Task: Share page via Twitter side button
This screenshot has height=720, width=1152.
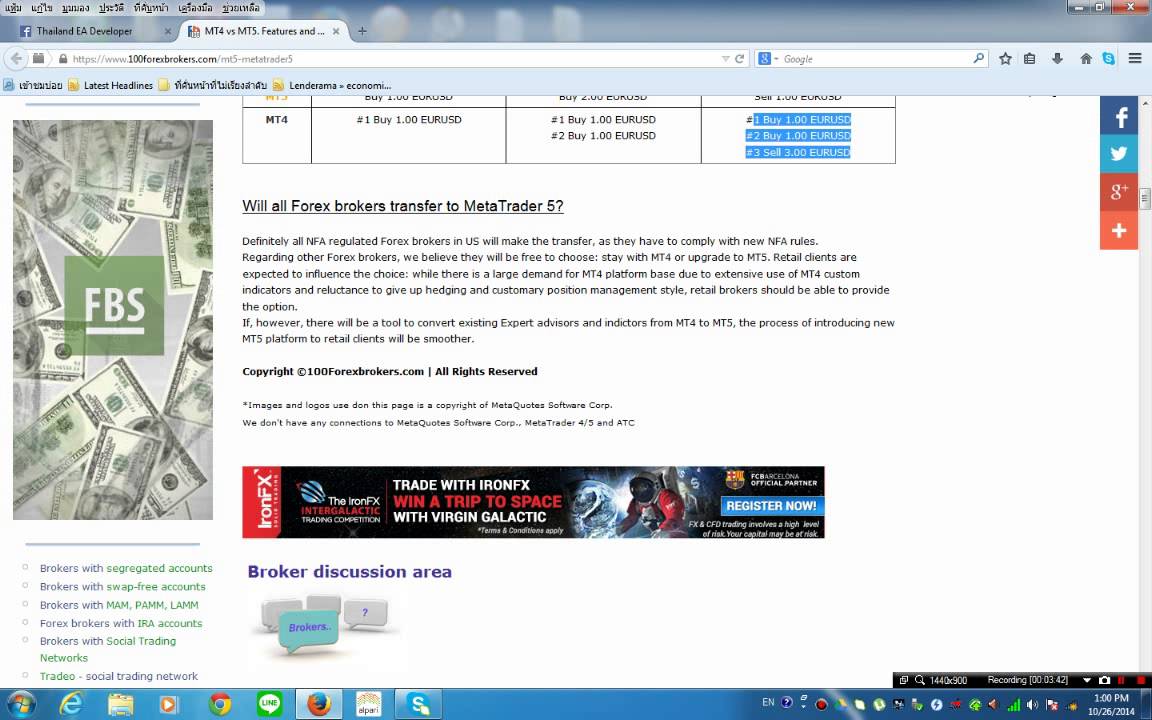Action: 1119,154
